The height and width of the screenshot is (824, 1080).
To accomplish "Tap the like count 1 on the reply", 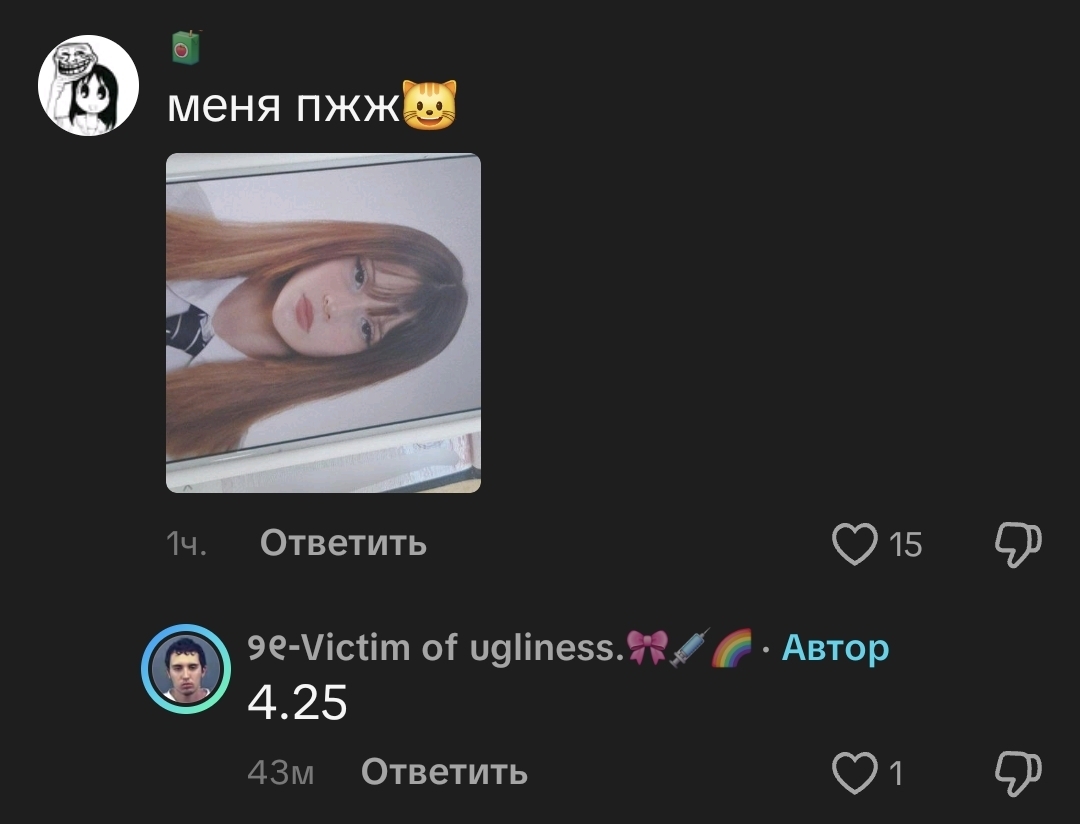I will click(895, 774).
